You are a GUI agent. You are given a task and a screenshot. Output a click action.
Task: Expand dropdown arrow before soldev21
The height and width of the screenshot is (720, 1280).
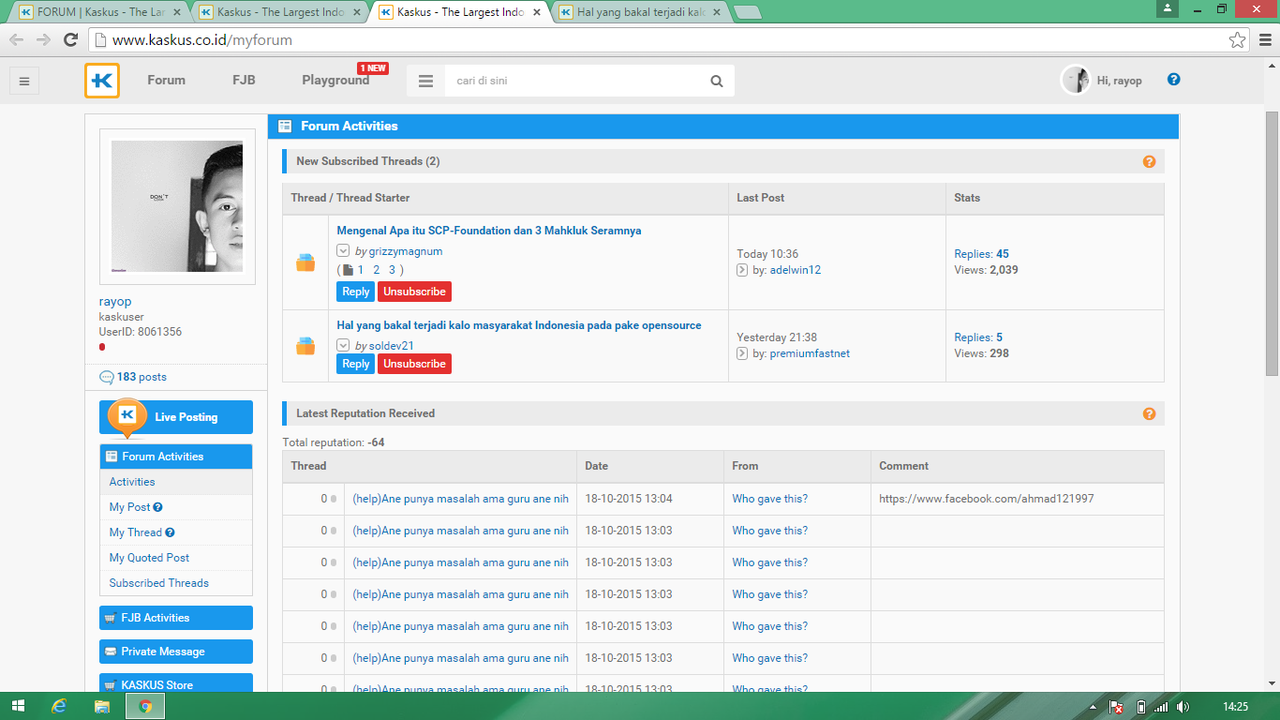click(x=343, y=346)
